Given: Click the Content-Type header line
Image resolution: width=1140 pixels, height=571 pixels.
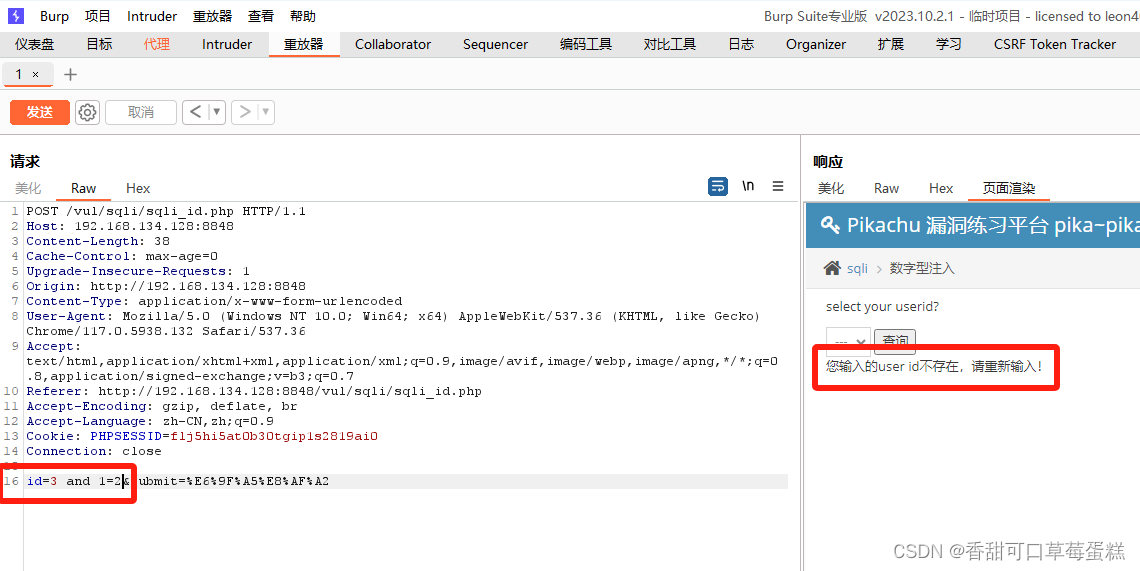Looking at the screenshot, I should click(x=214, y=301).
